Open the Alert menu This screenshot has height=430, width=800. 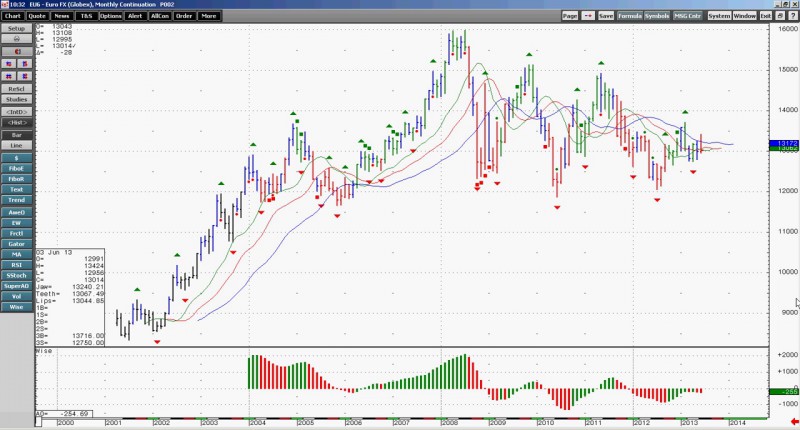[x=135, y=16]
